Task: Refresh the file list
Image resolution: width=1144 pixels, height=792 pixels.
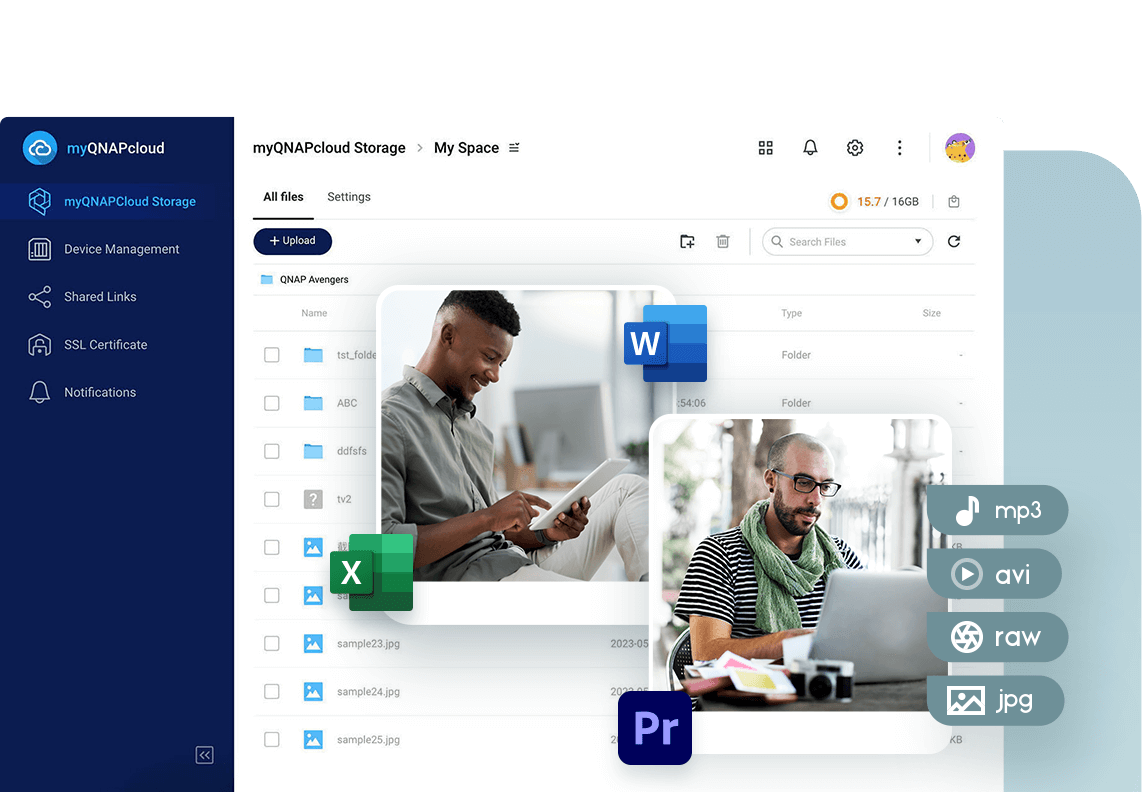Action: tap(953, 241)
